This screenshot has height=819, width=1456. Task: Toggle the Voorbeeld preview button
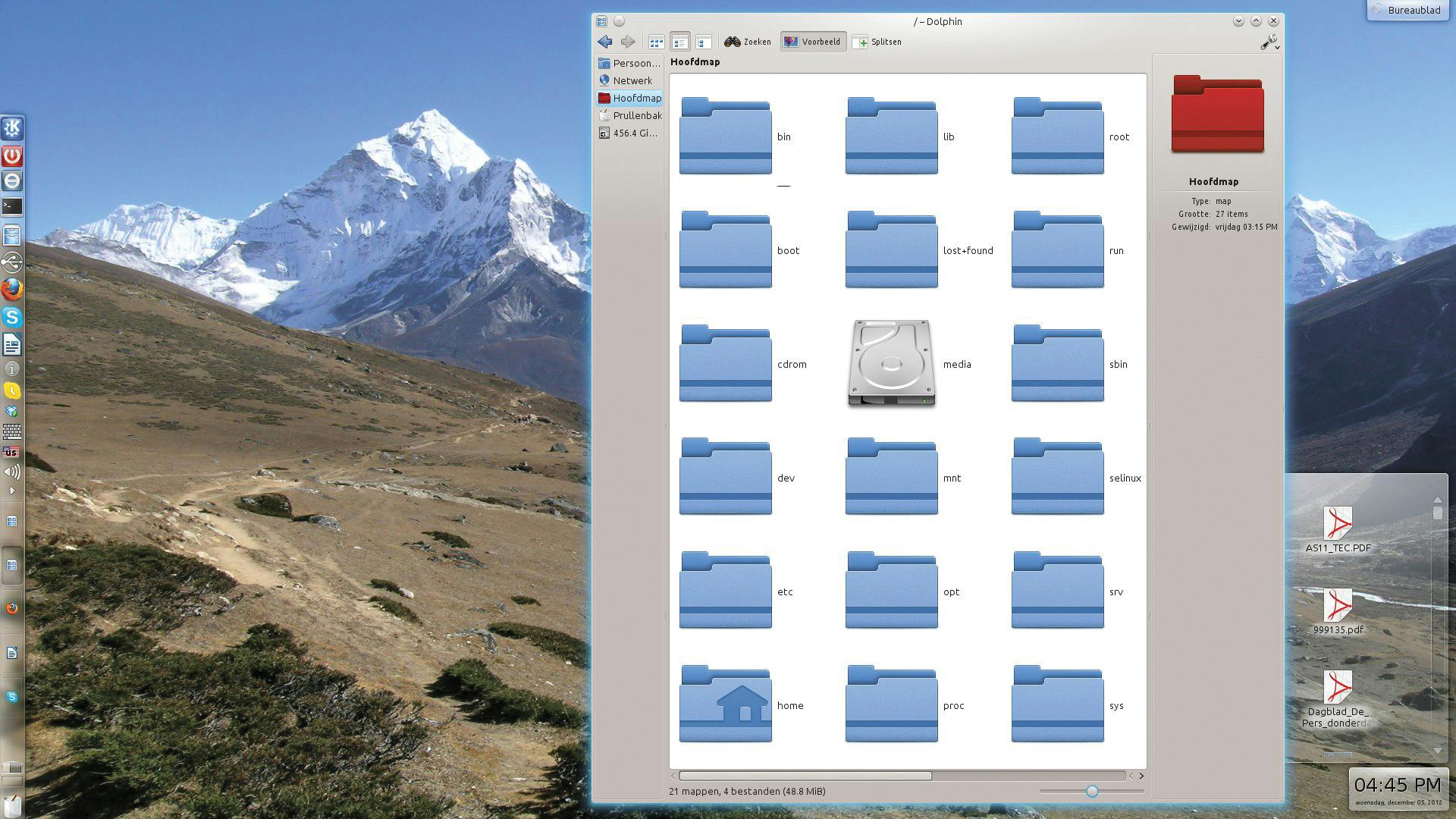pos(813,42)
